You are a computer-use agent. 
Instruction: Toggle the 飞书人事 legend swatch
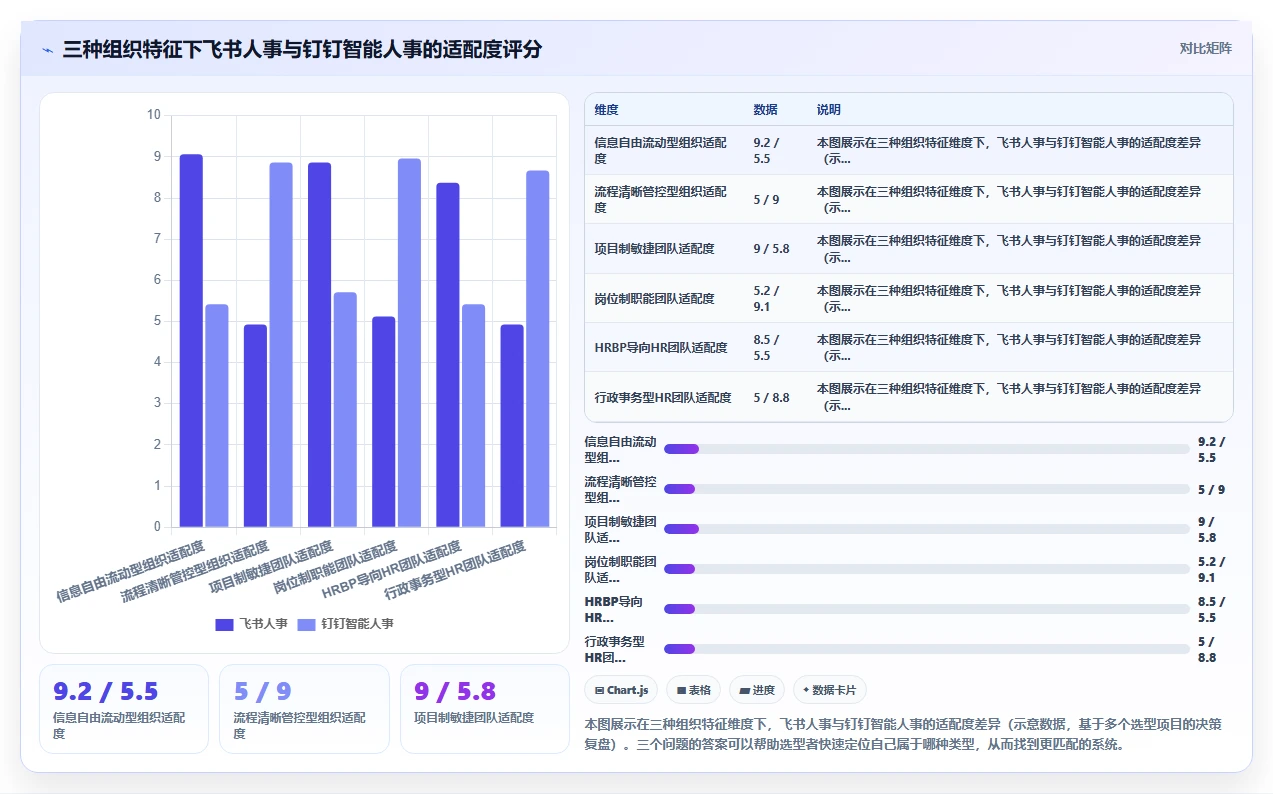(224, 624)
